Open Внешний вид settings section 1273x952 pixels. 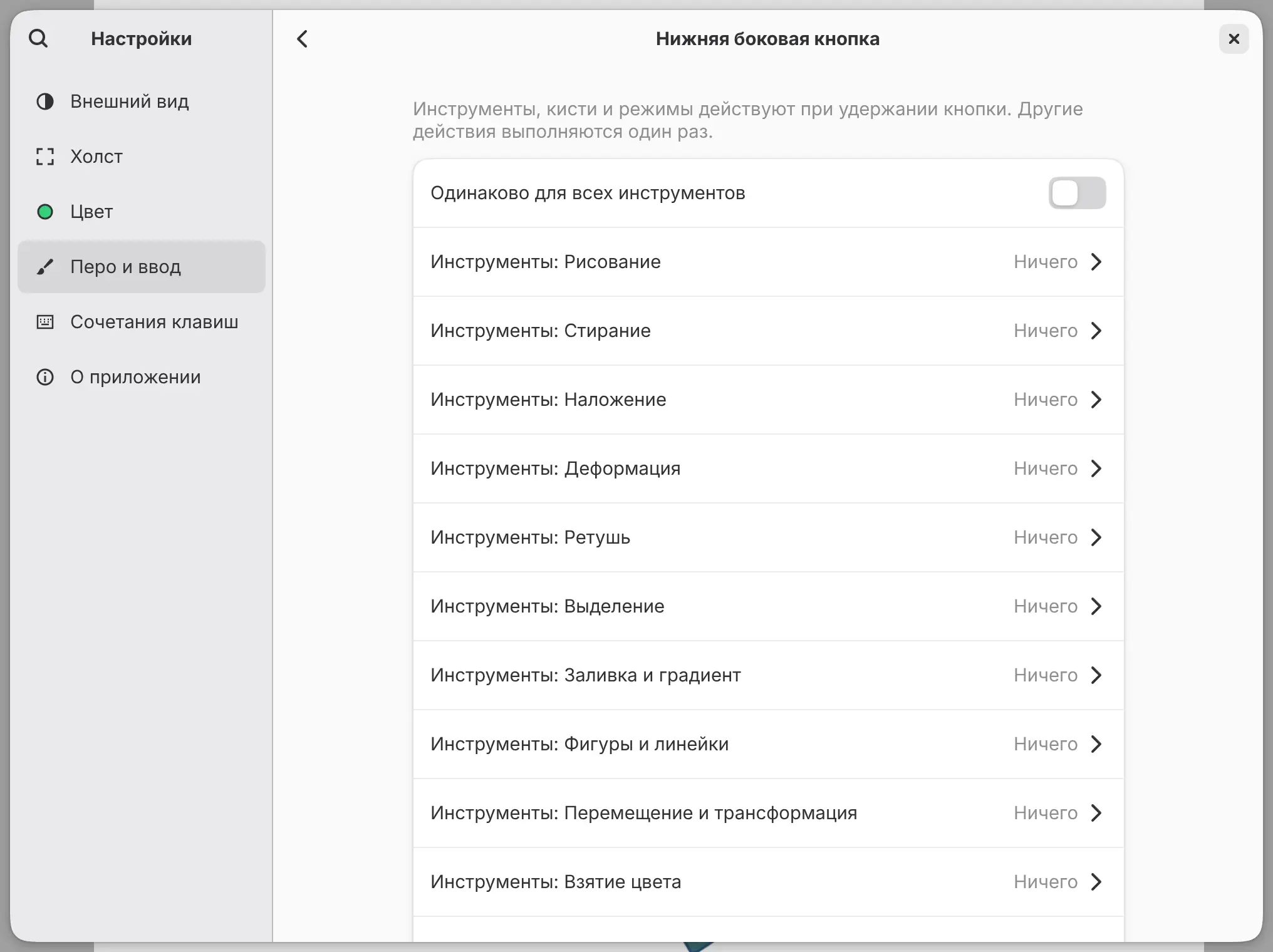(x=142, y=101)
